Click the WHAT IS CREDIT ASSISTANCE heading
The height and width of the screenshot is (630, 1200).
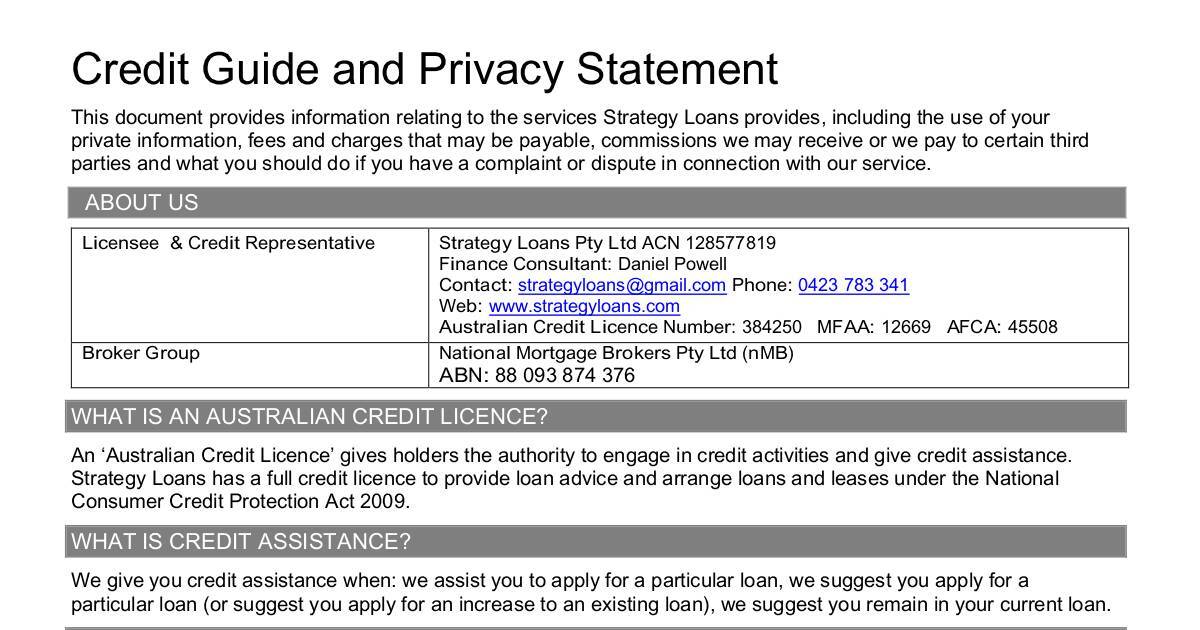point(241,541)
